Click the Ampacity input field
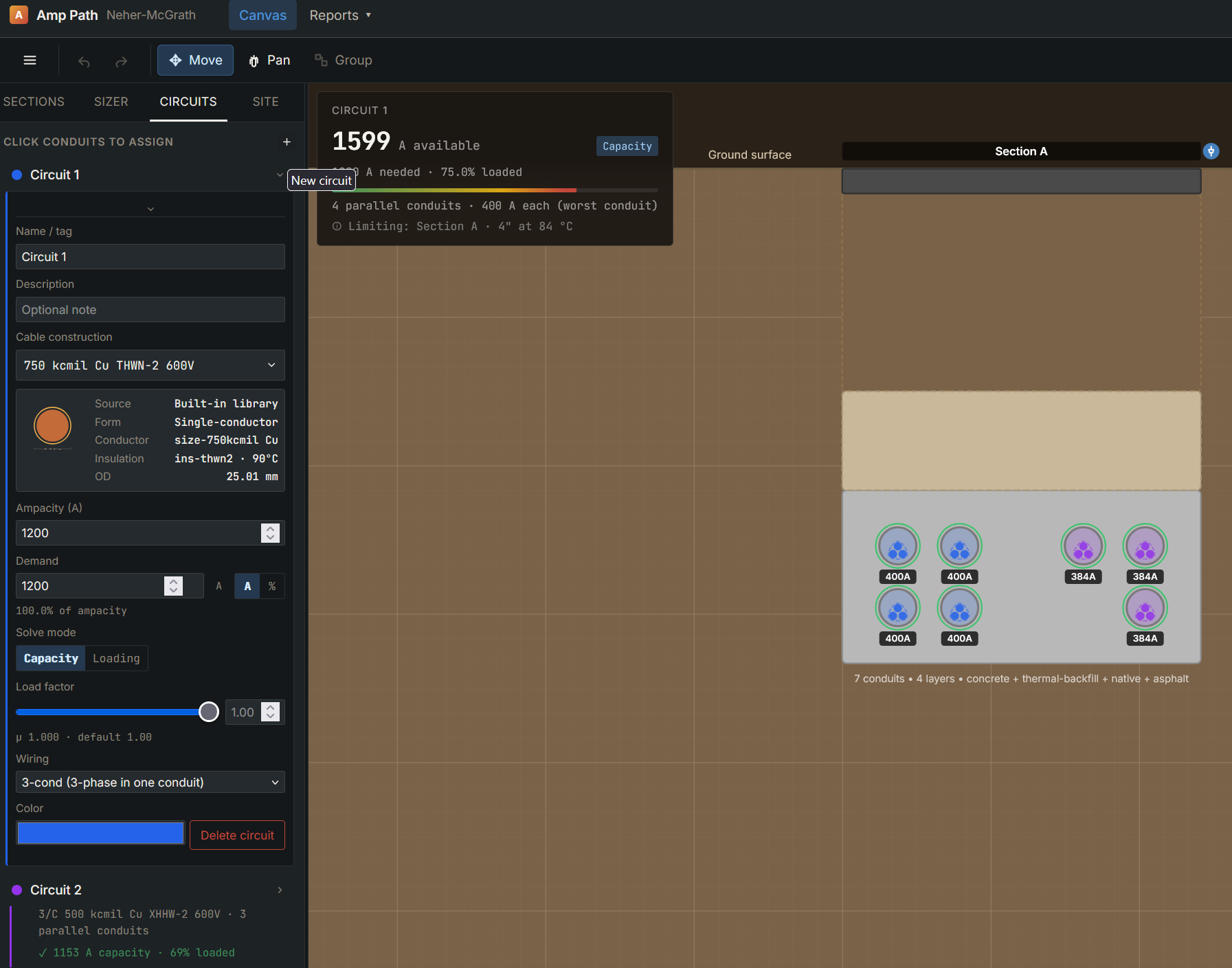The height and width of the screenshot is (968, 1232). click(150, 533)
